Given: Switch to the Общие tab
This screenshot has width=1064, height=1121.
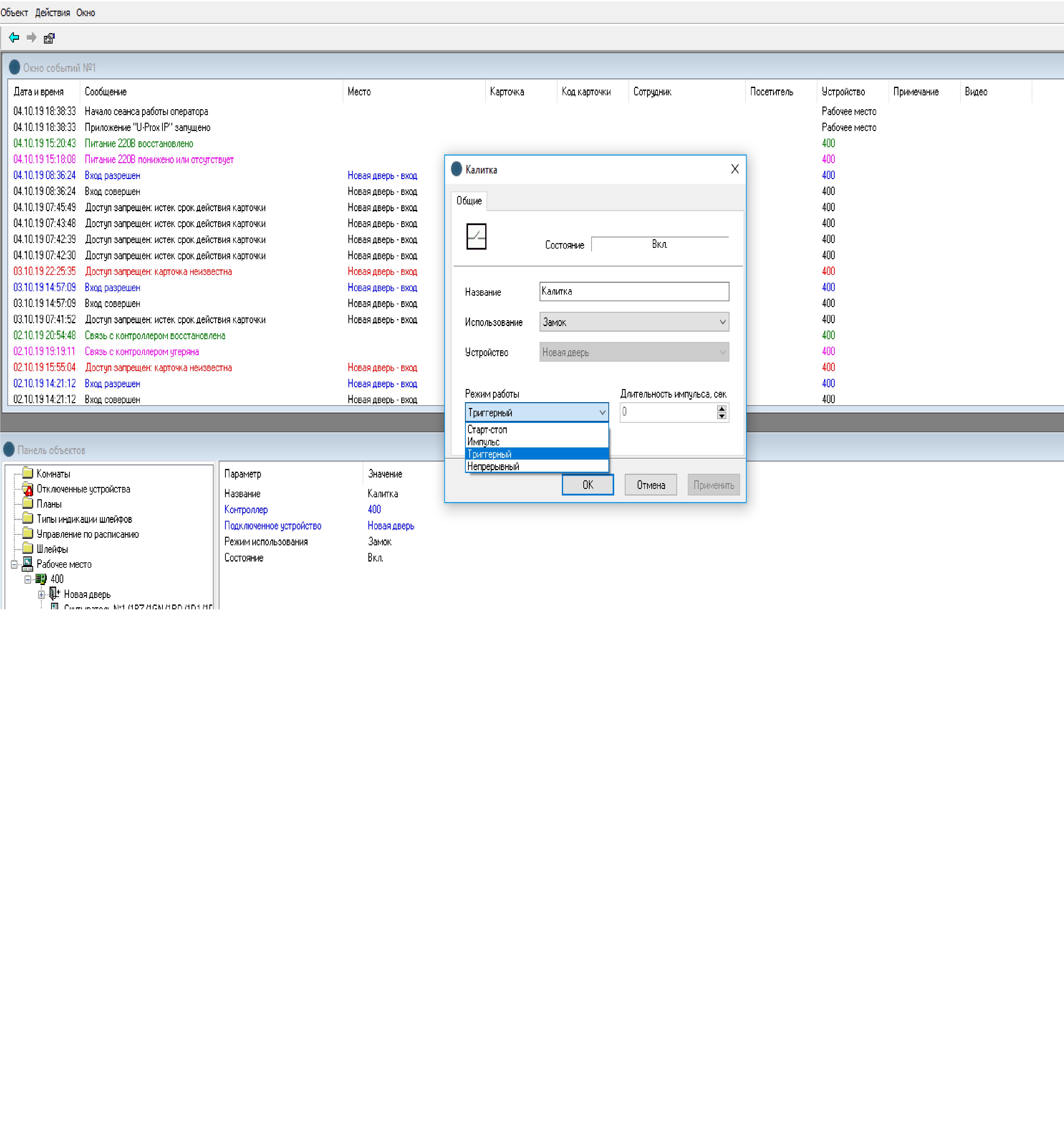Looking at the screenshot, I should (469, 200).
